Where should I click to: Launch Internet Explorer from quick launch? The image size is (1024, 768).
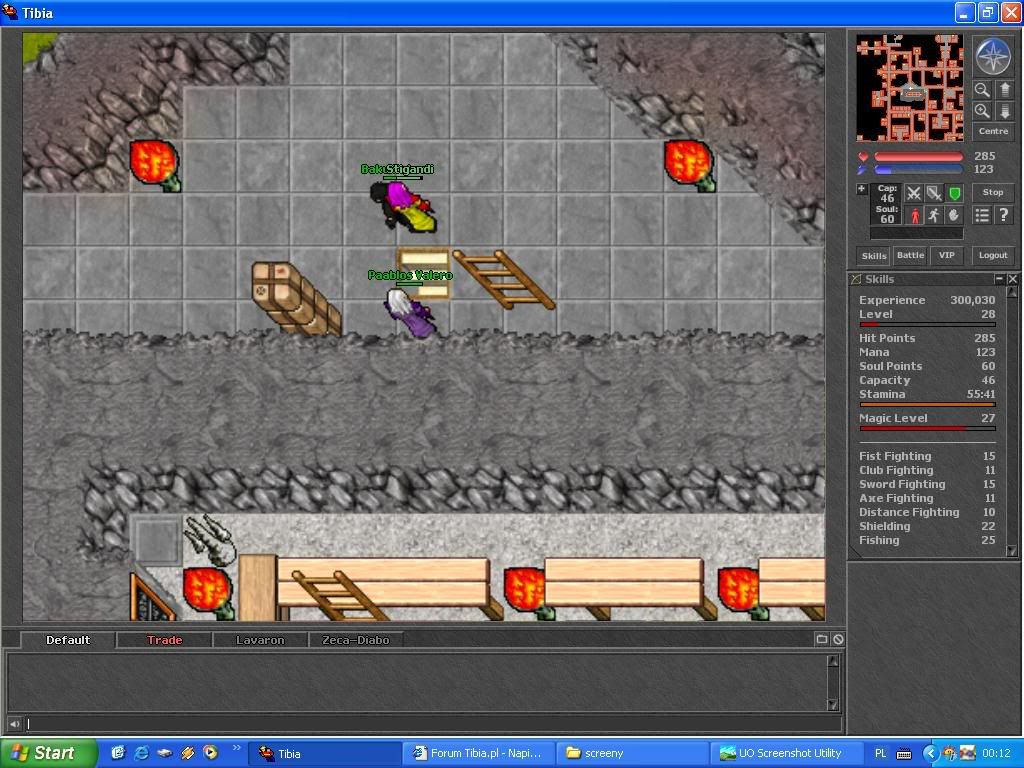[x=141, y=753]
